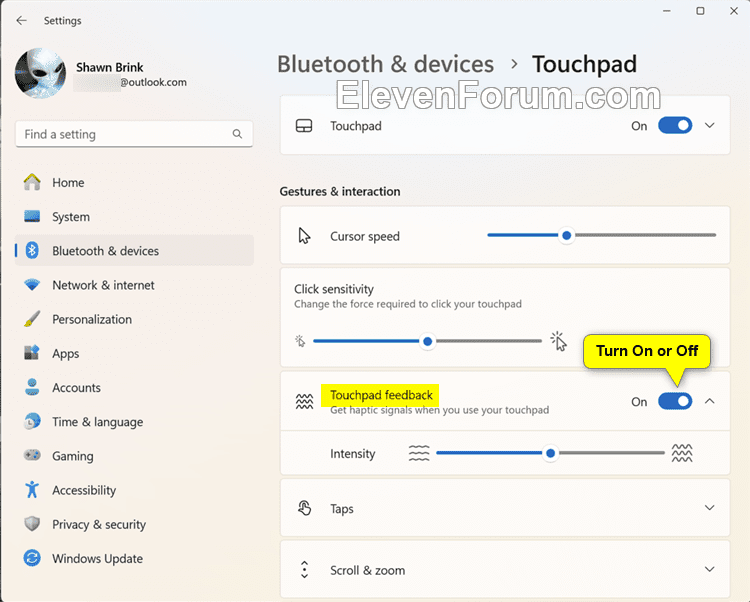Click the Find a setting search box
The width and height of the screenshot is (750, 602).
pyautogui.click(x=134, y=134)
